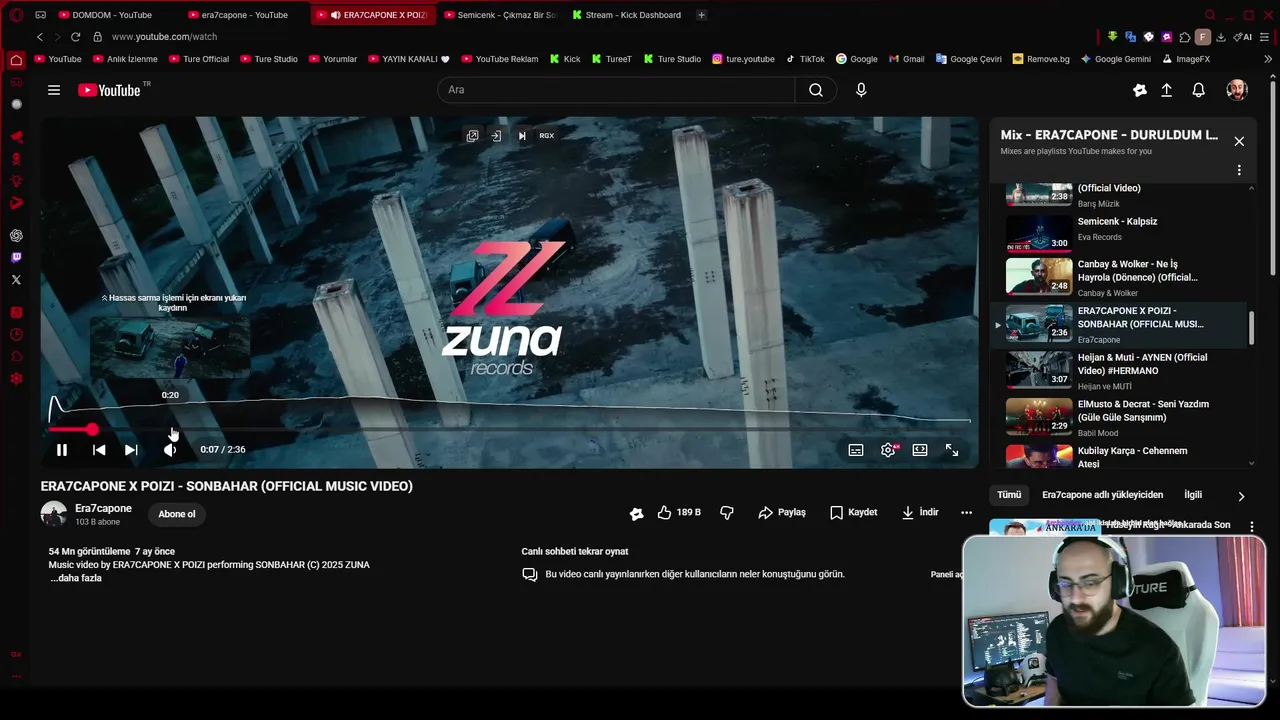Image resolution: width=1280 pixels, height=720 pixels.
Task: Close the Mix playlist panel
Action: pyautogui.click(x=1239, y=141)
